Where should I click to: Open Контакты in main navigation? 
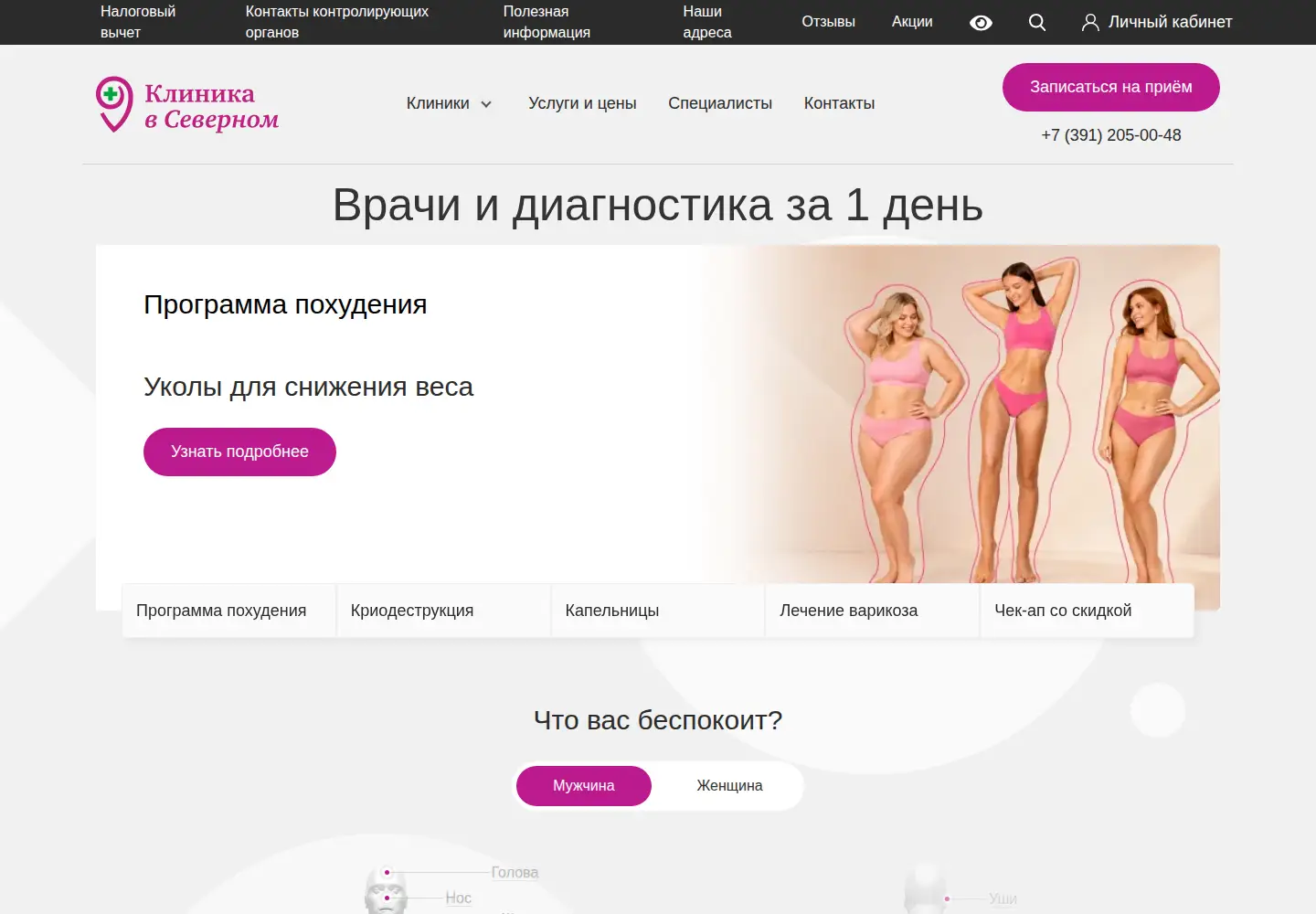coord(839,103)
